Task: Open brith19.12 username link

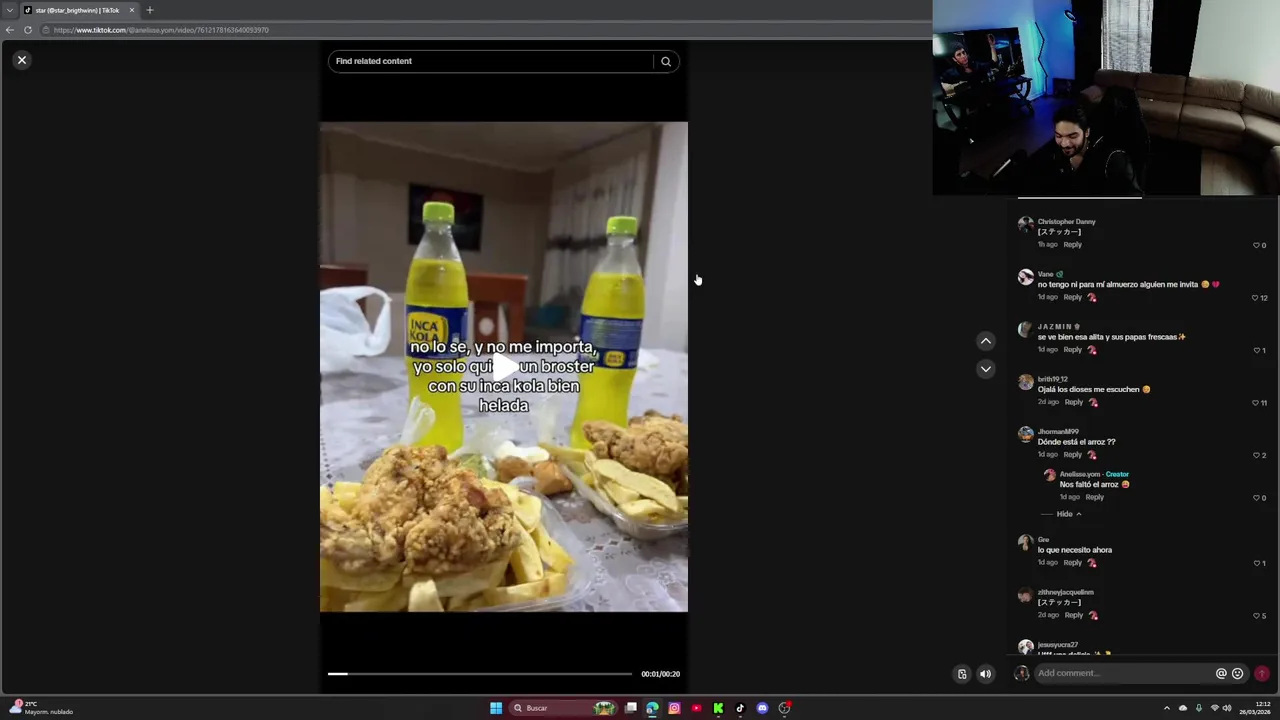Action: [1052, 379]
